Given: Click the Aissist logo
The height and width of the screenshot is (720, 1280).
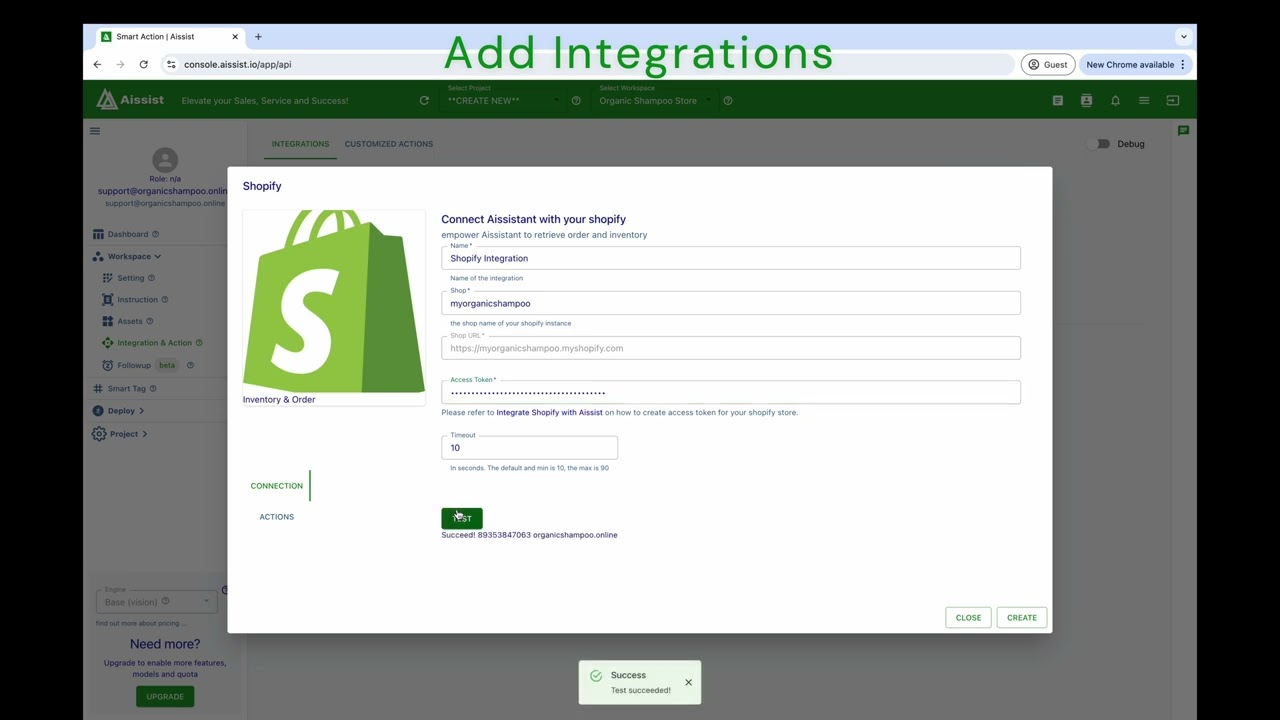Looking at the screenshot, I should coord(129,100).
